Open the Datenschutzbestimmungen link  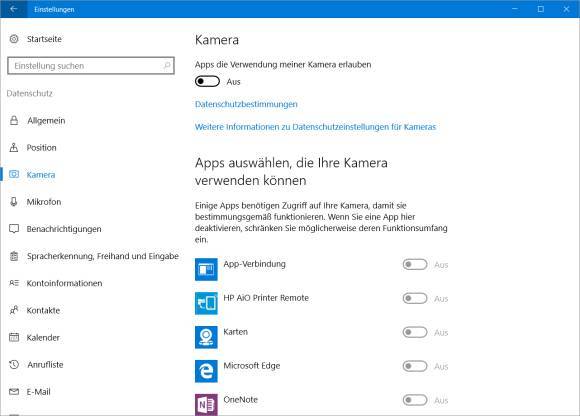point(246,104)
